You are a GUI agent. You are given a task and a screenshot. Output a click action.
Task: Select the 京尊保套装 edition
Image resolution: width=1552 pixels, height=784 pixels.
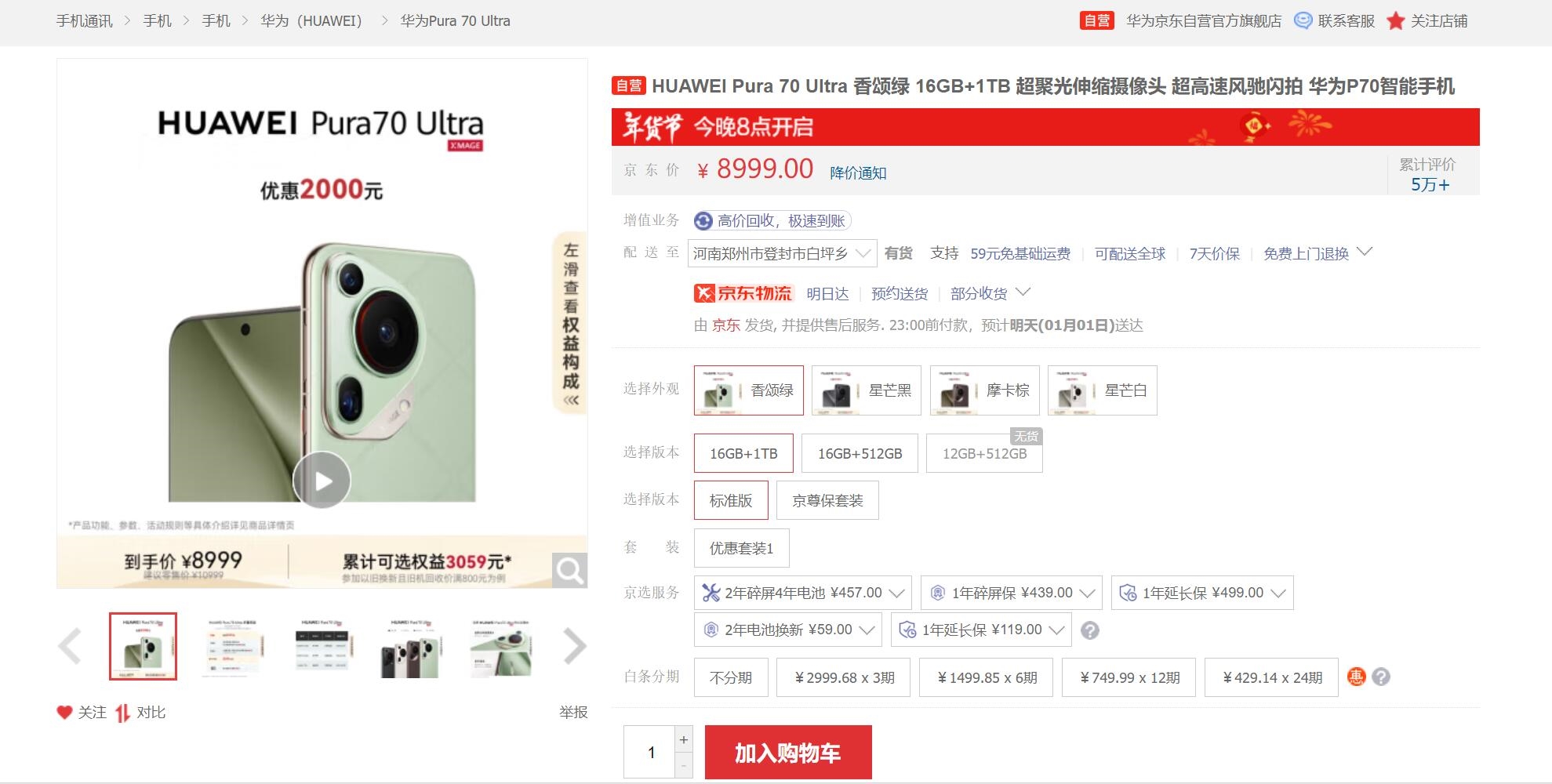point(827,500)
